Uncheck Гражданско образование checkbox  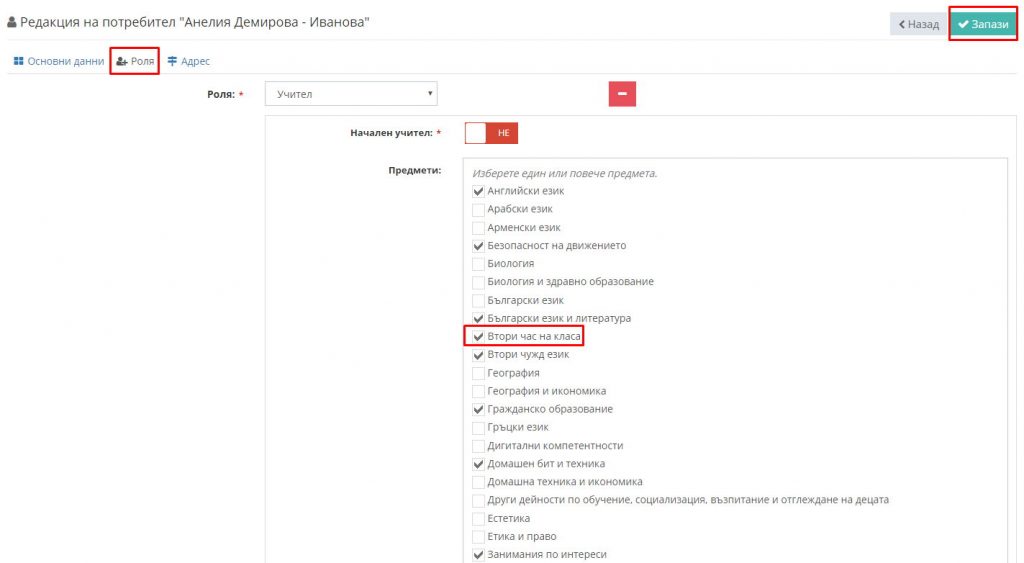click(478, 410)
